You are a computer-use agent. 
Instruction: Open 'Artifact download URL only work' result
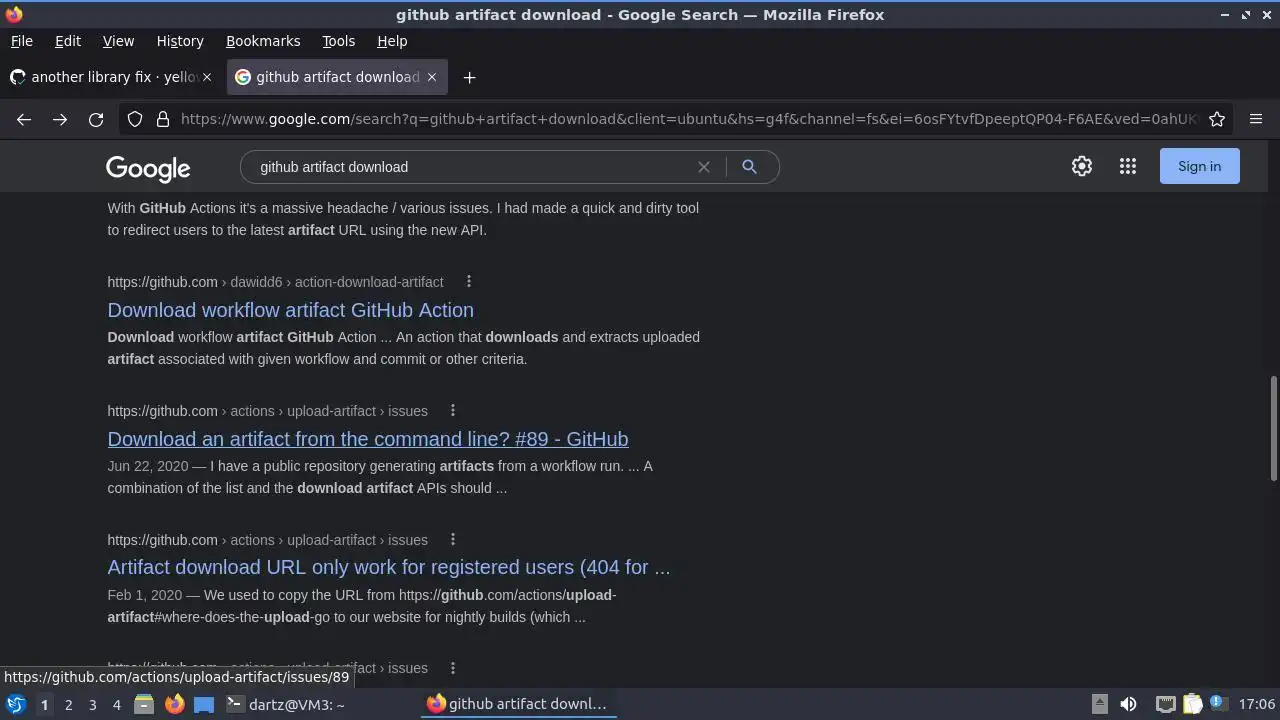click(389, 567)
